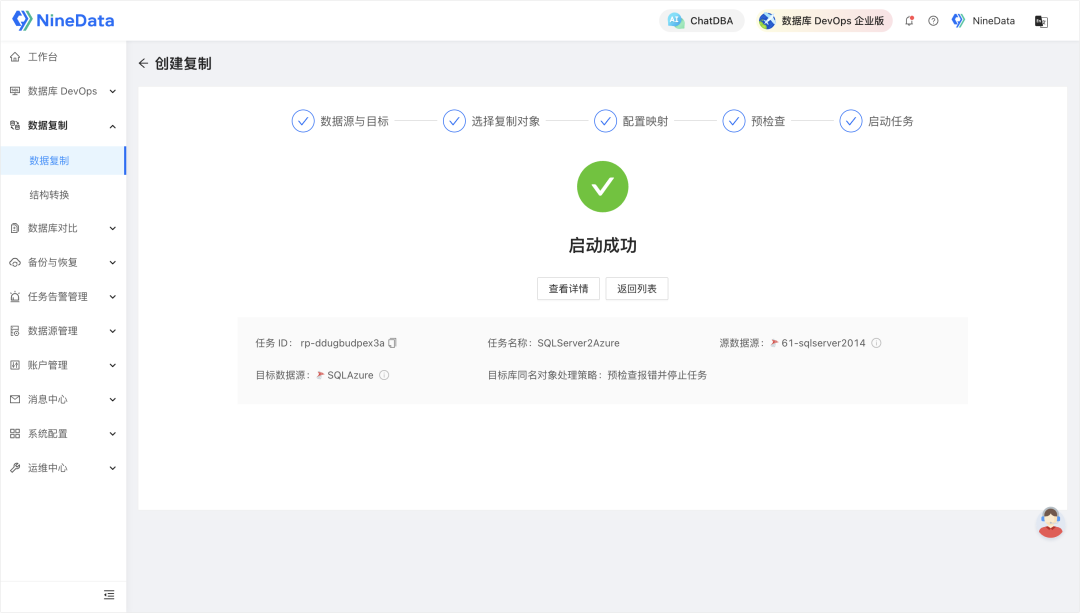Copy the task ID rp-ddugbudpex3a

click(393, 343)
